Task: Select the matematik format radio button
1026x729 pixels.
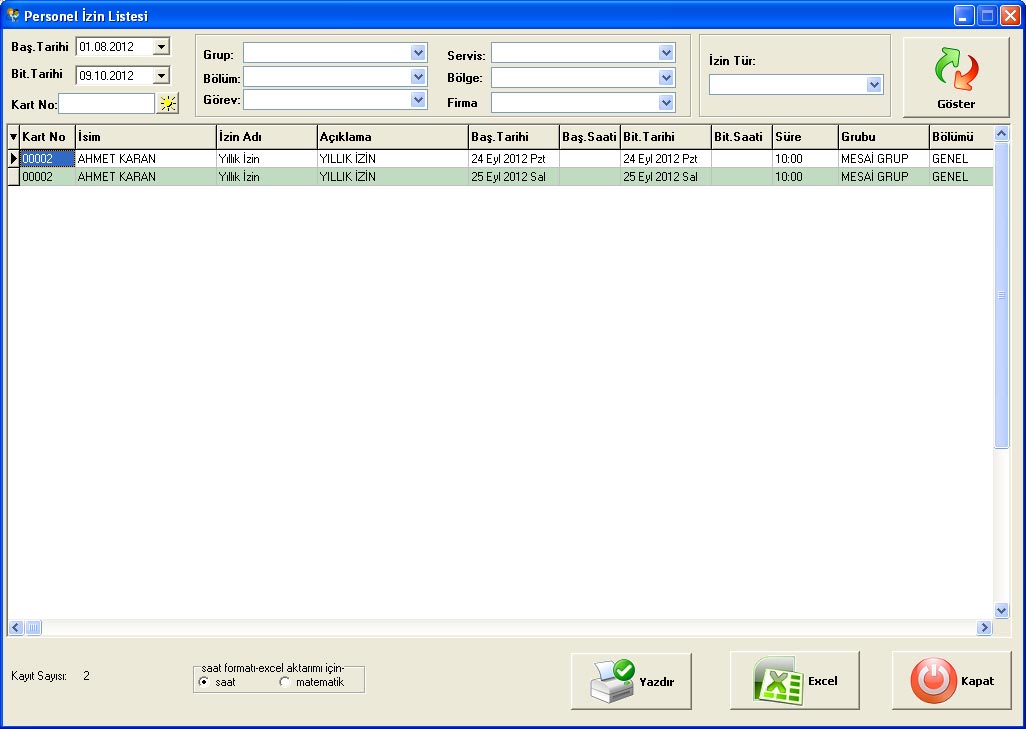Action: 285,682
